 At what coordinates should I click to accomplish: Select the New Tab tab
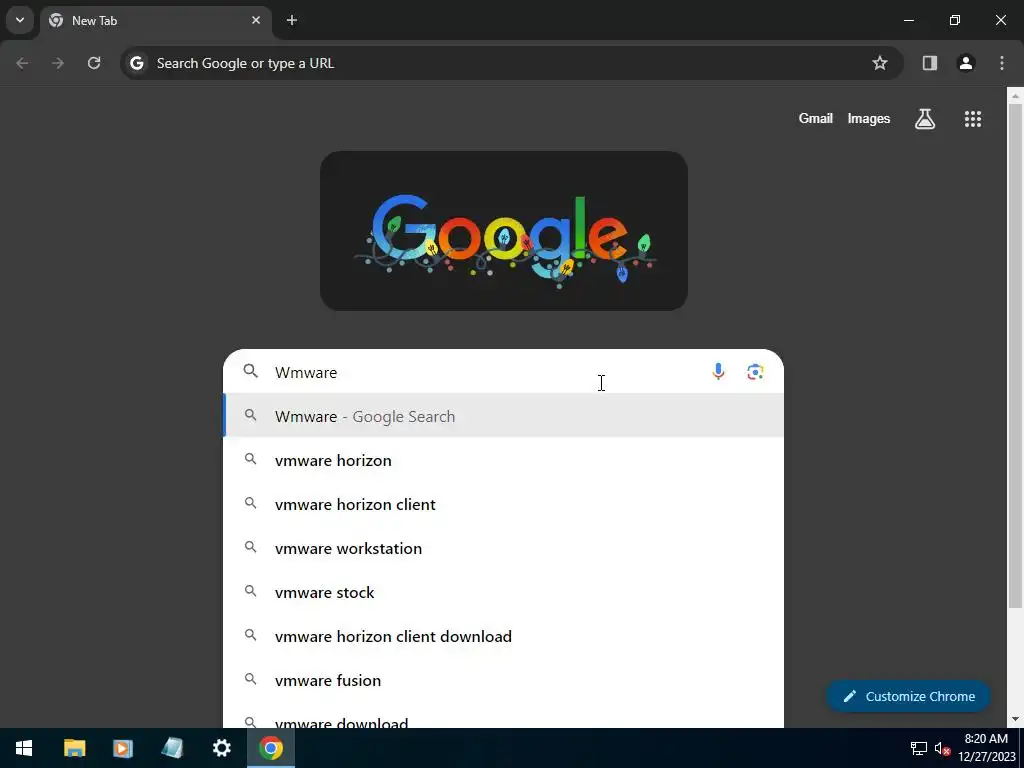pos(156,21)
